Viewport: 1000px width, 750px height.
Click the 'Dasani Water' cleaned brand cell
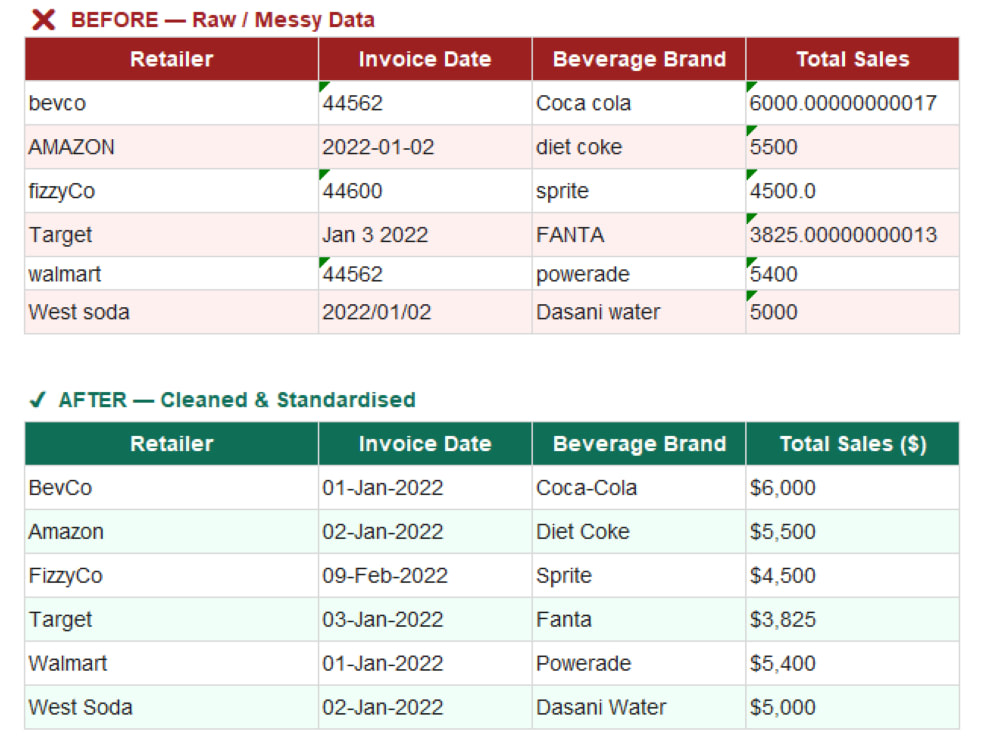coord(639,708)
